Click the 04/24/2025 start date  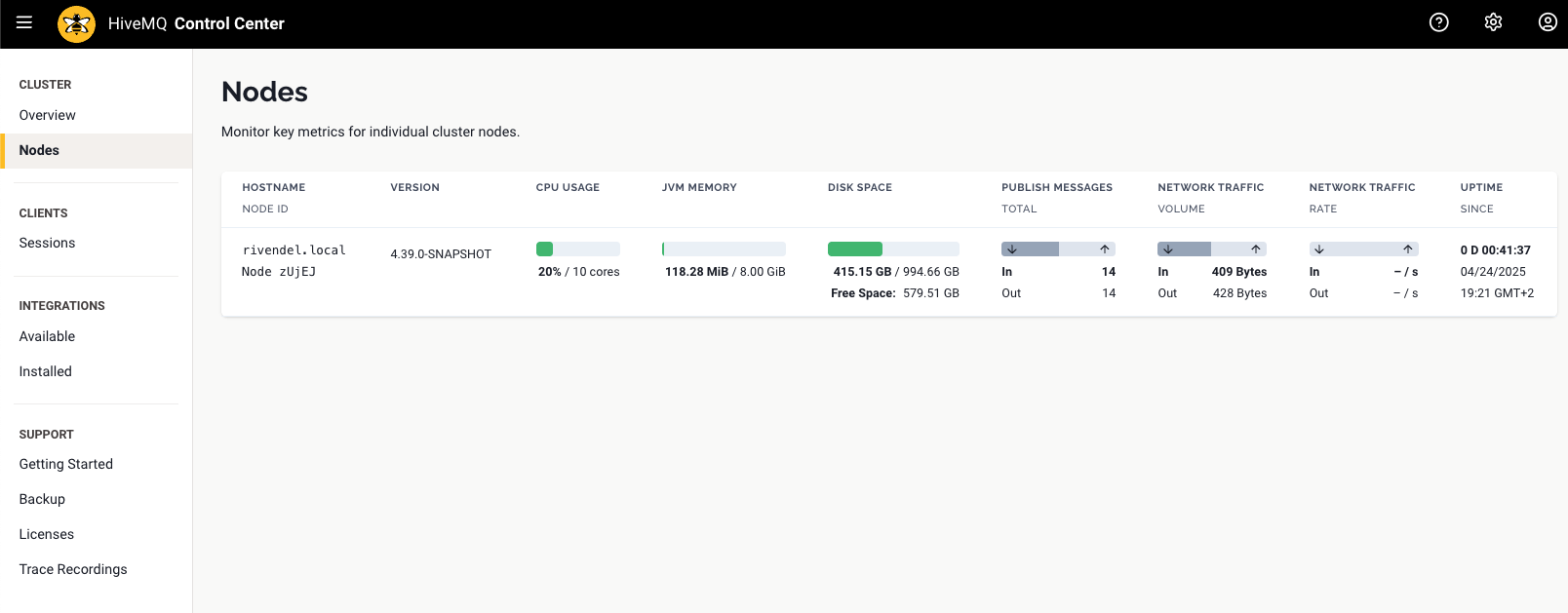(x=1493, y=272)
